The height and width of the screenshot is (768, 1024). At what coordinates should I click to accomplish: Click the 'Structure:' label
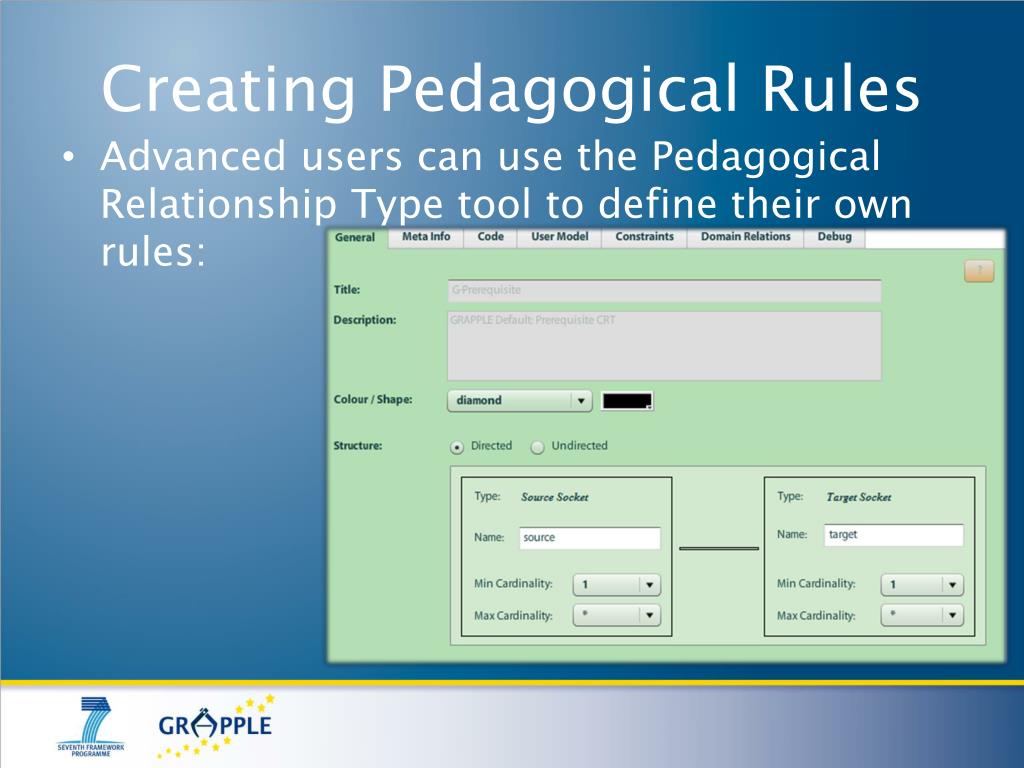click(358, 446)
